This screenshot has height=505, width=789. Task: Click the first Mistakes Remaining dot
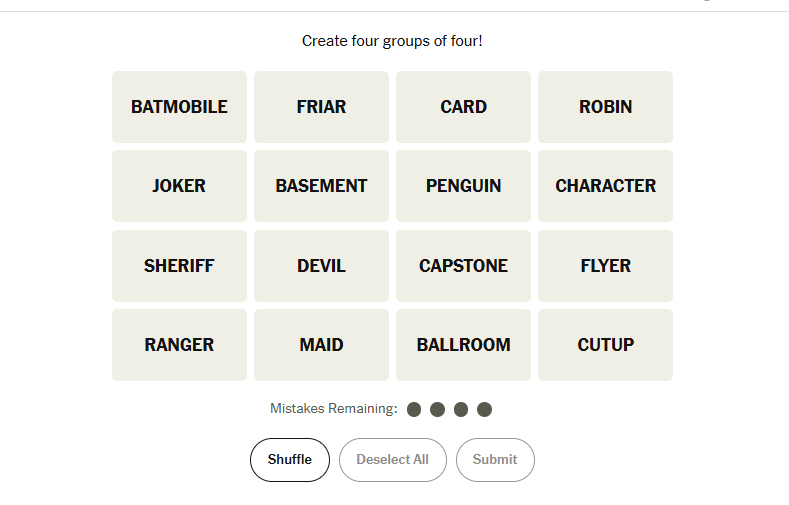click(x=414, y=409)
